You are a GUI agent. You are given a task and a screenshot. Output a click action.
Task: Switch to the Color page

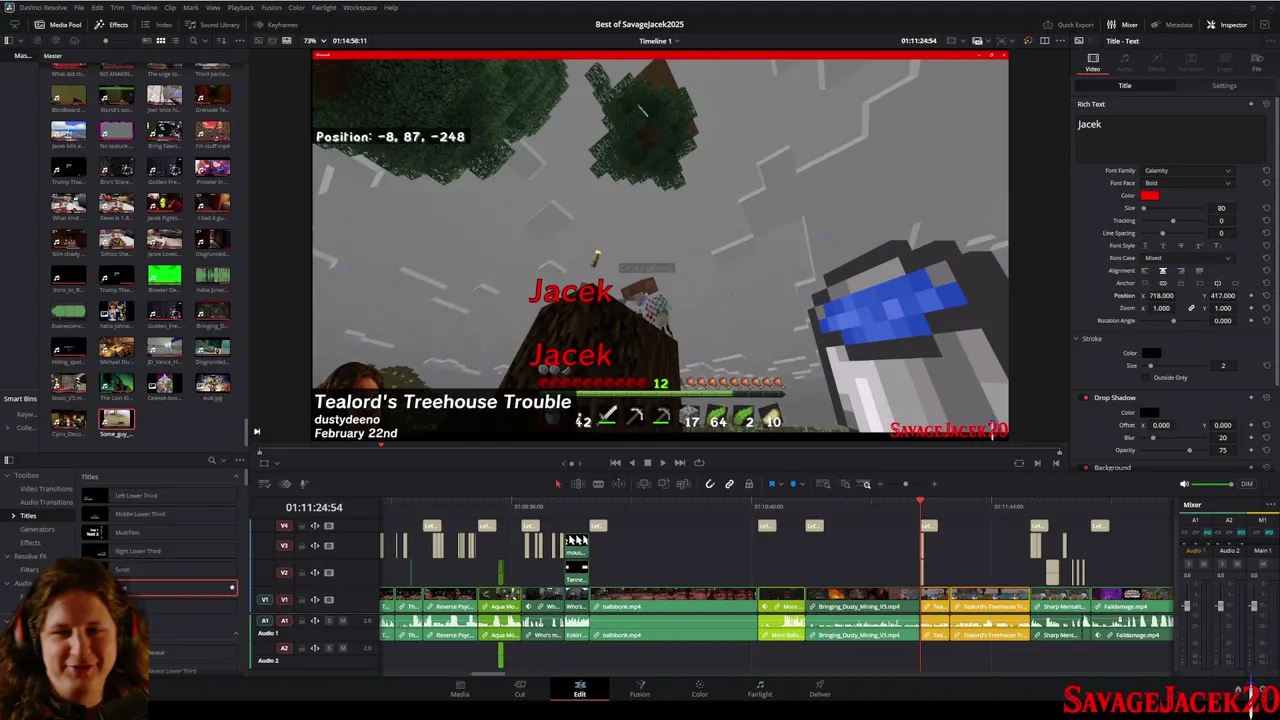(700, 689)
